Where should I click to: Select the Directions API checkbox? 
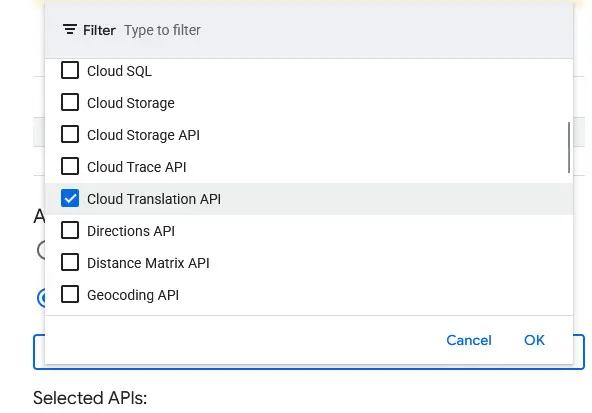point(70,230)
